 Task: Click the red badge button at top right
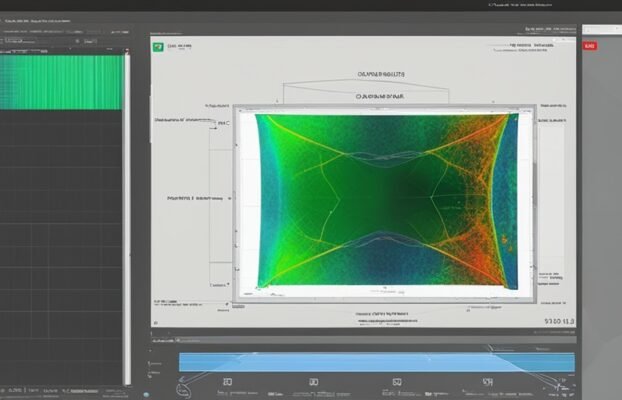point(589,46)
